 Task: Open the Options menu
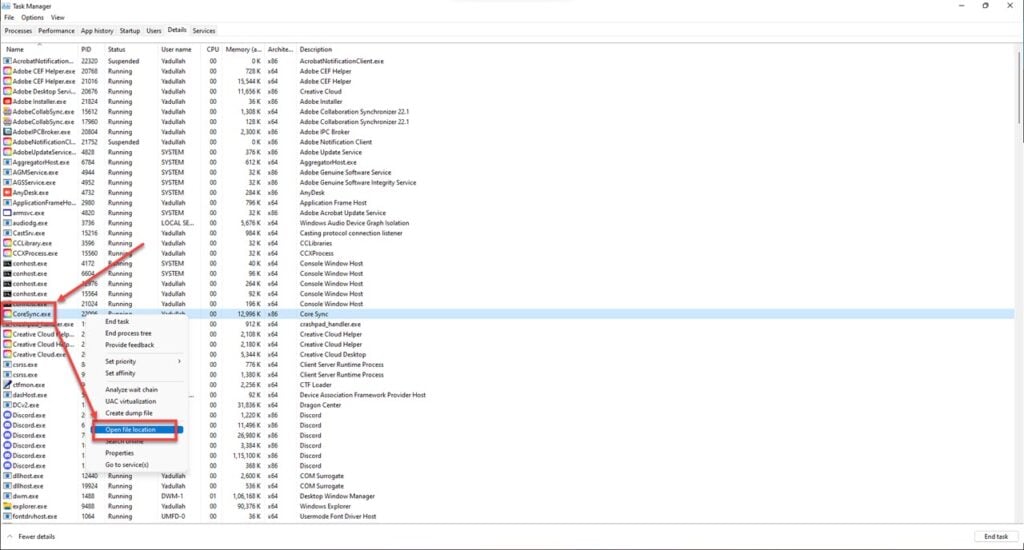pyautogui.click(x=32, y=18)
